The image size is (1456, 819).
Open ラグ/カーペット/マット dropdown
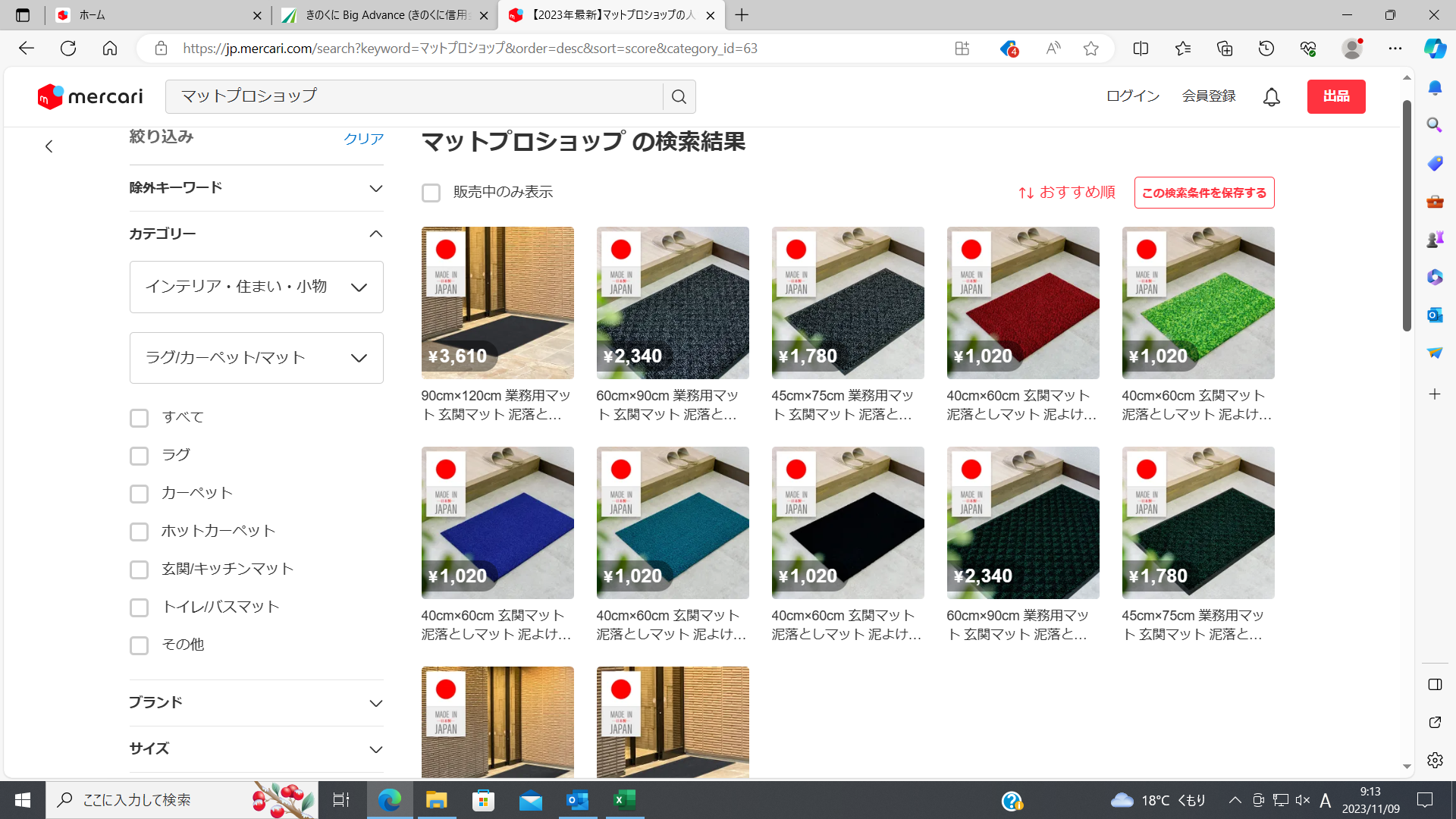click(x=256, y=358)
